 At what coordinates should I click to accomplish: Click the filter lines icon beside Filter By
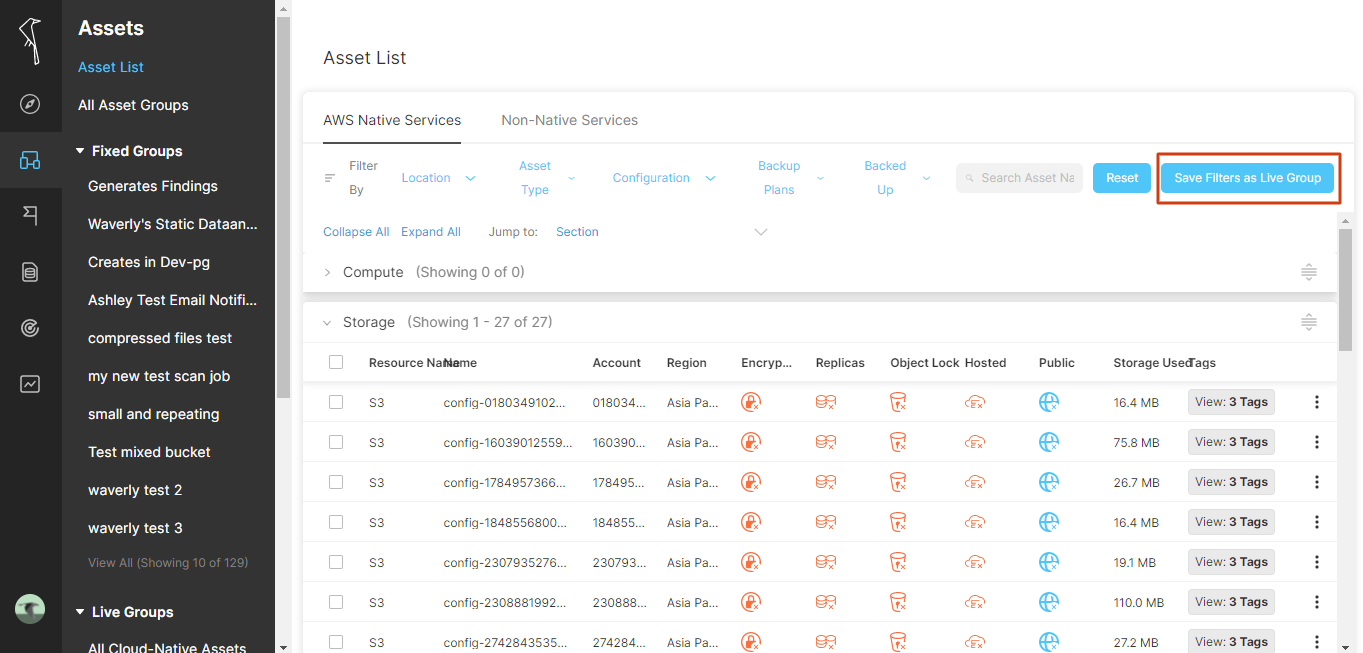[330, 178]
